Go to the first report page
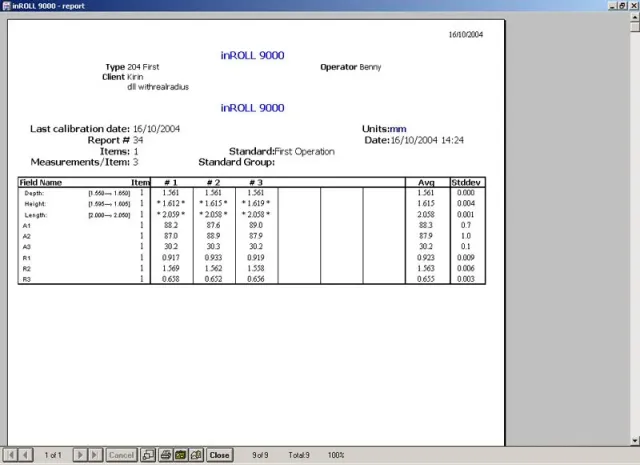 coord(10,455)
